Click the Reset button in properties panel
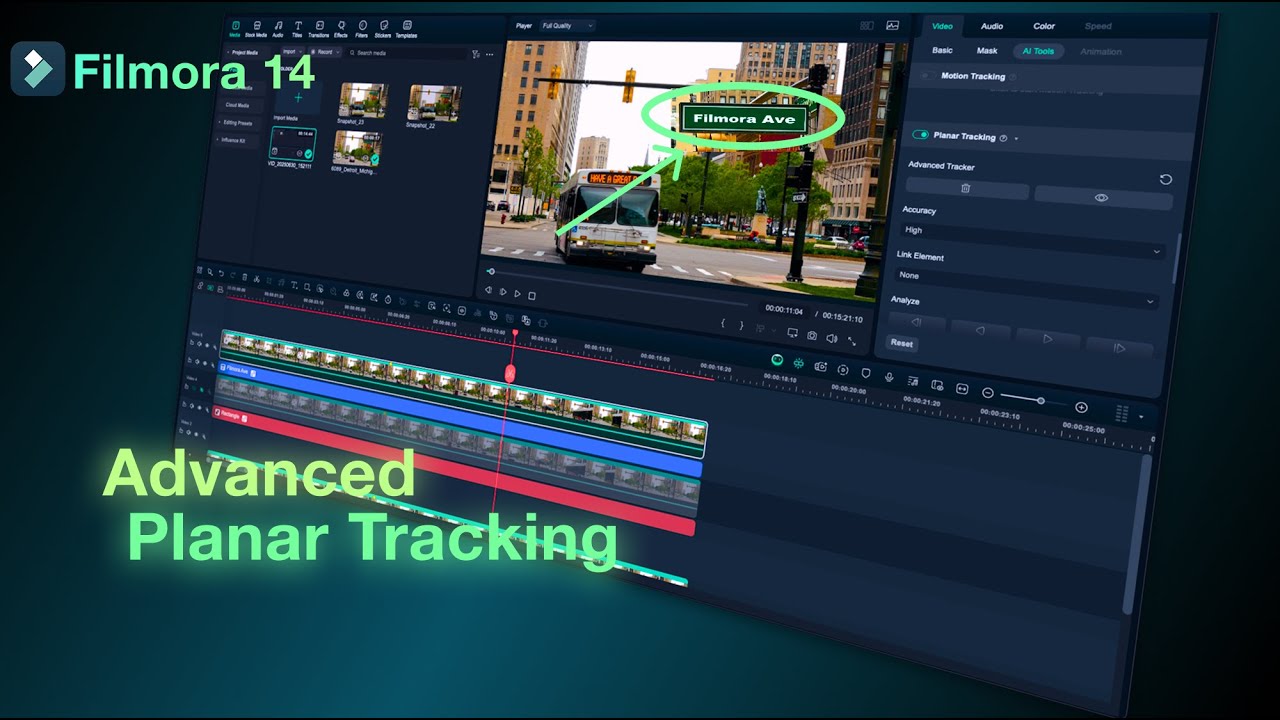The height and width of the screenshot is (720, 1280). click(902, 343)
